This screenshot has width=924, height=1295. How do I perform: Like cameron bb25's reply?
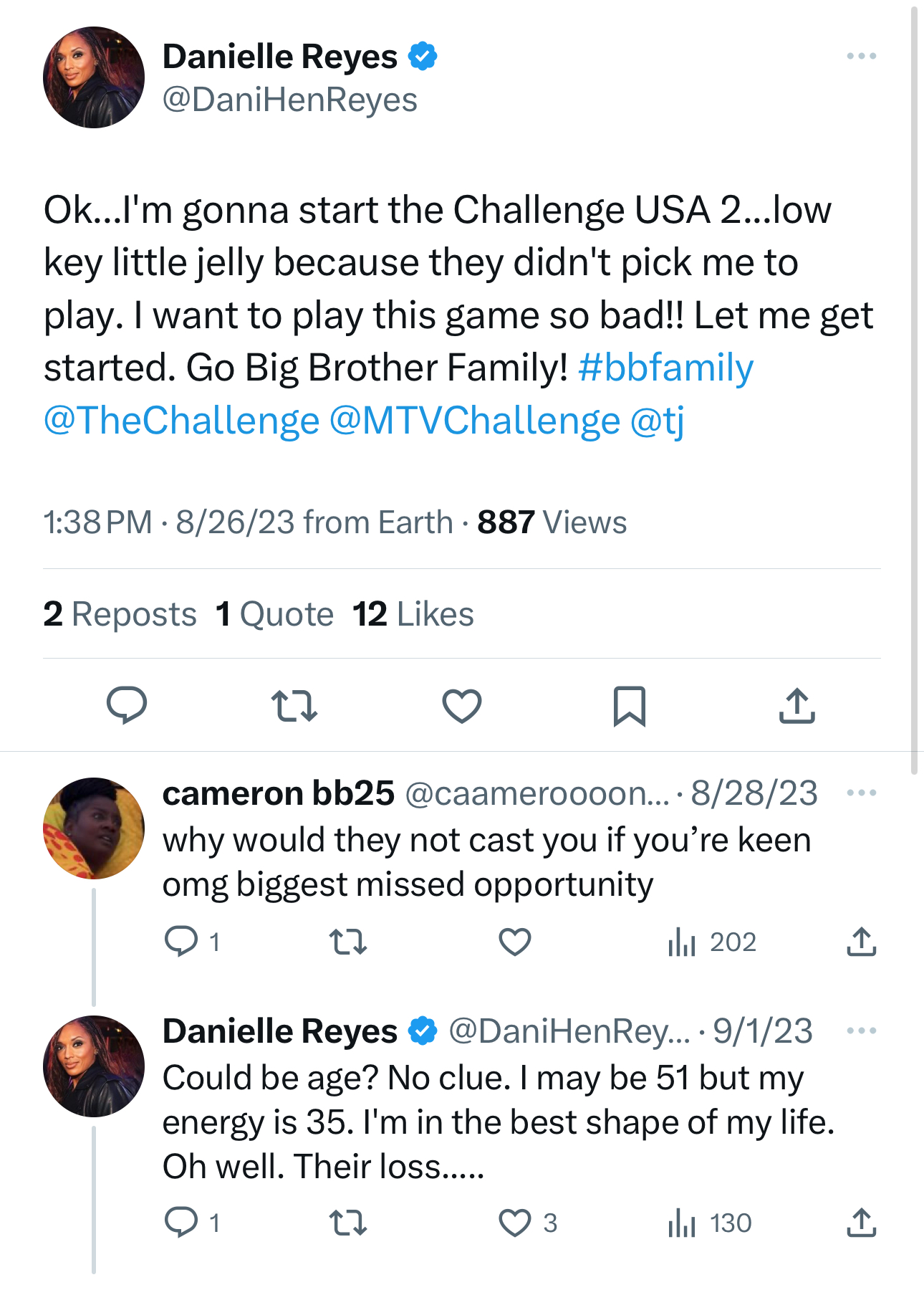(514, 942)
